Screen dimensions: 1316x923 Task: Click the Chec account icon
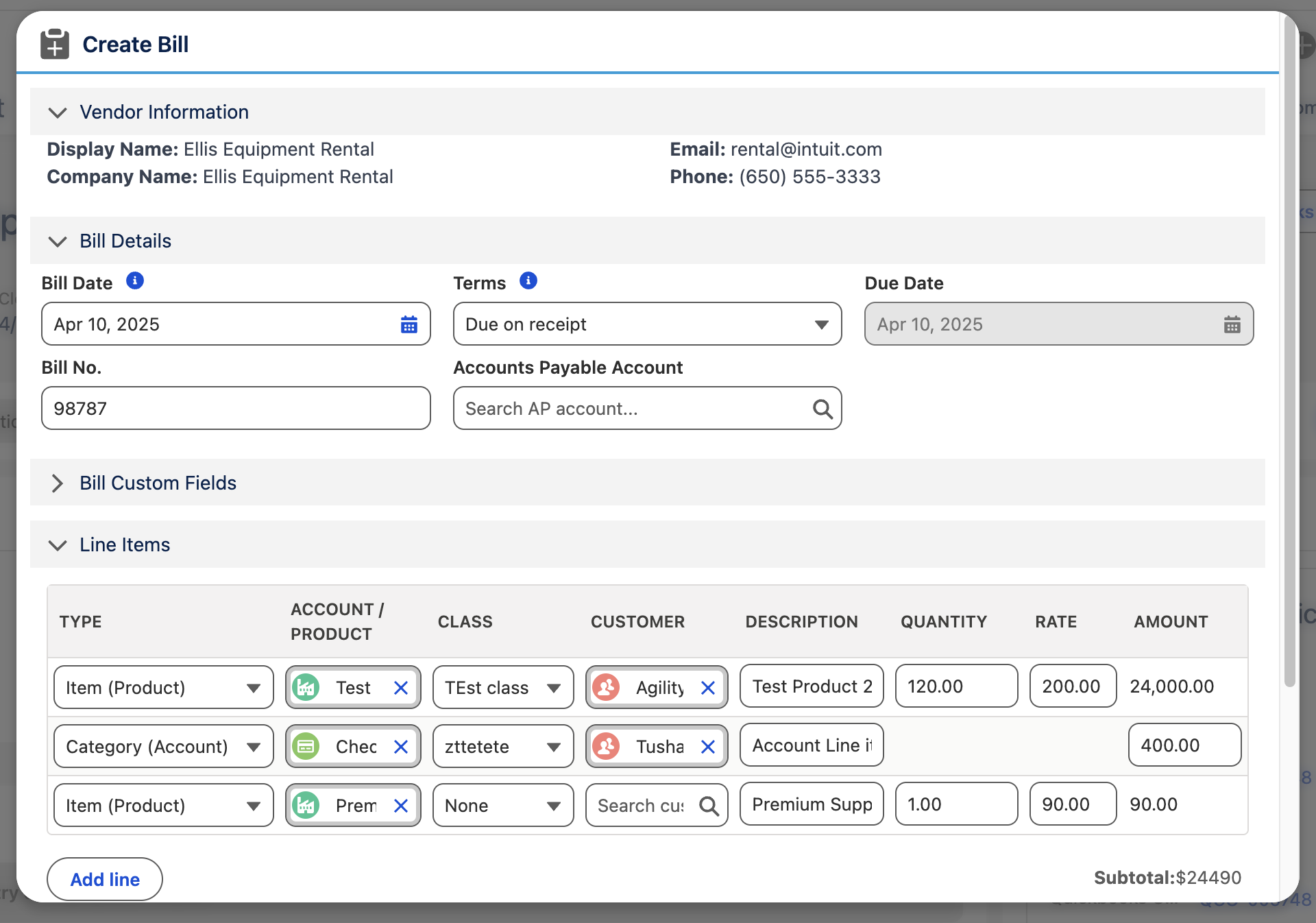[306, 746]
